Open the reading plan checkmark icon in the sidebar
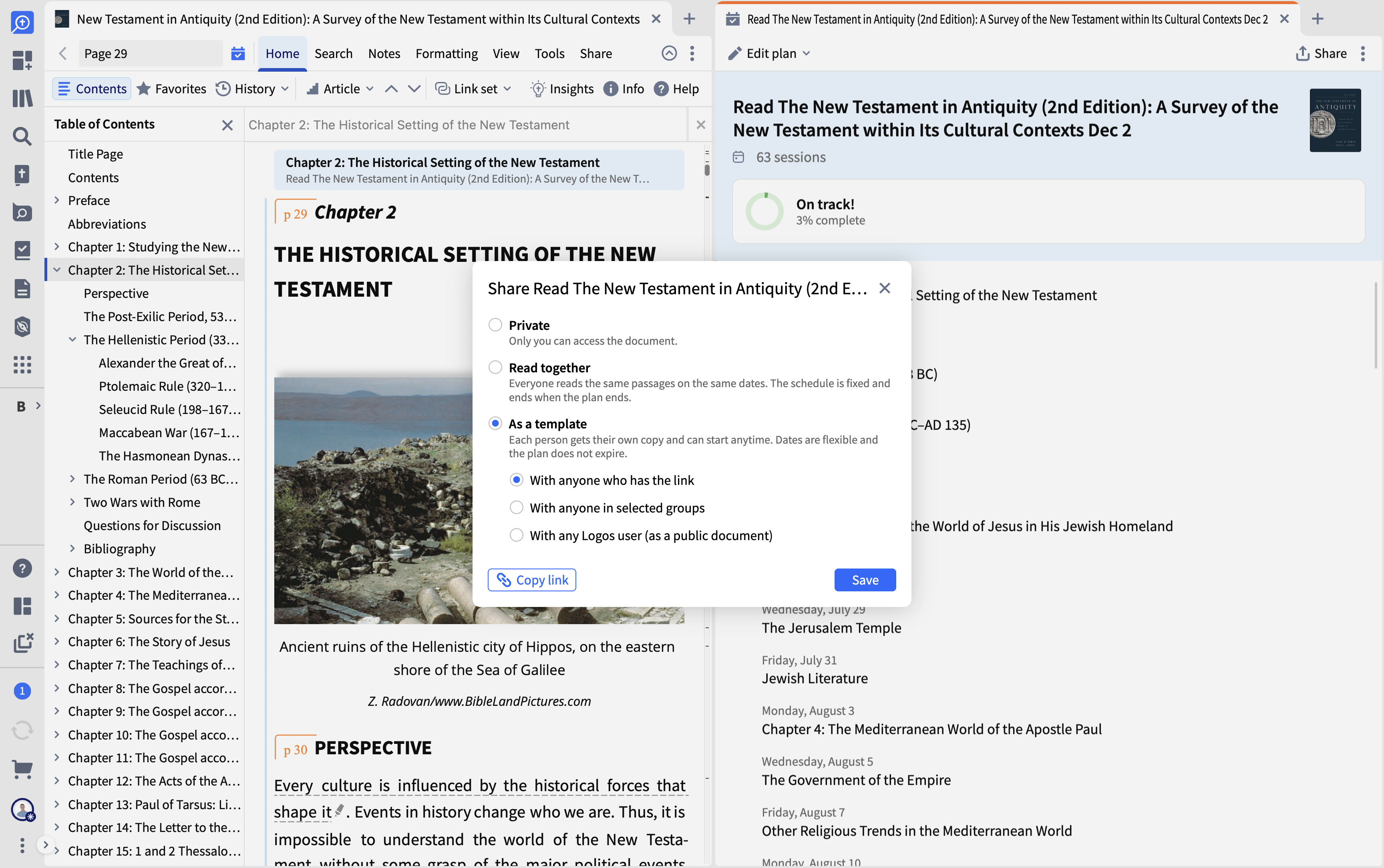This screenshot has width=1384, height=868. pos(22,250)
